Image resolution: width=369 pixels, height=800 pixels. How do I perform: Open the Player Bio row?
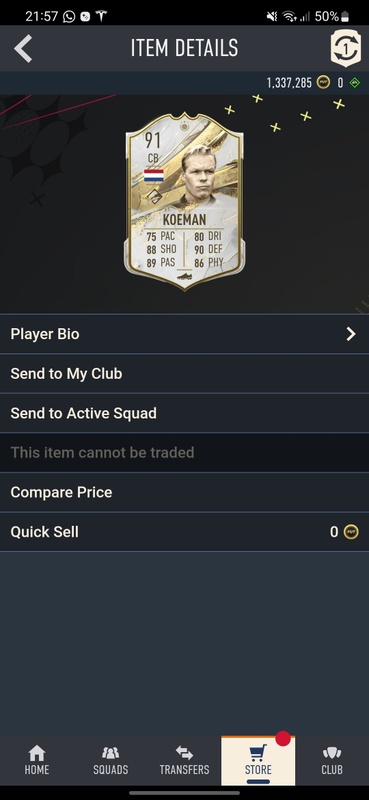click(184, 334)
